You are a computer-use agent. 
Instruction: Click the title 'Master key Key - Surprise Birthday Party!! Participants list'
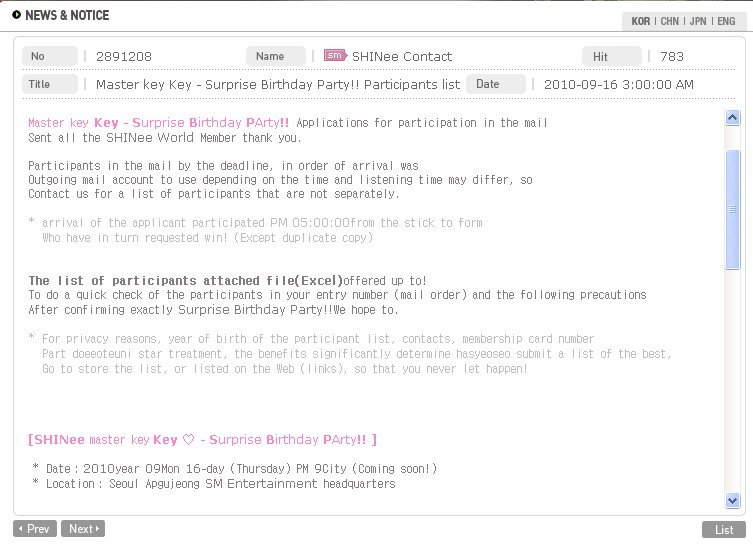click(278, 85)
